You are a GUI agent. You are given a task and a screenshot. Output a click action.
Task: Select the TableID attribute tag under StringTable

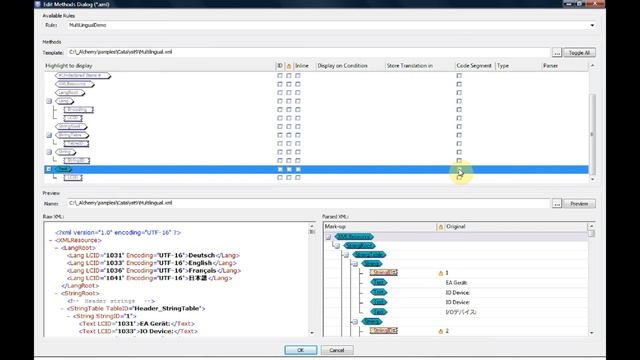click(x=76, y=144)
